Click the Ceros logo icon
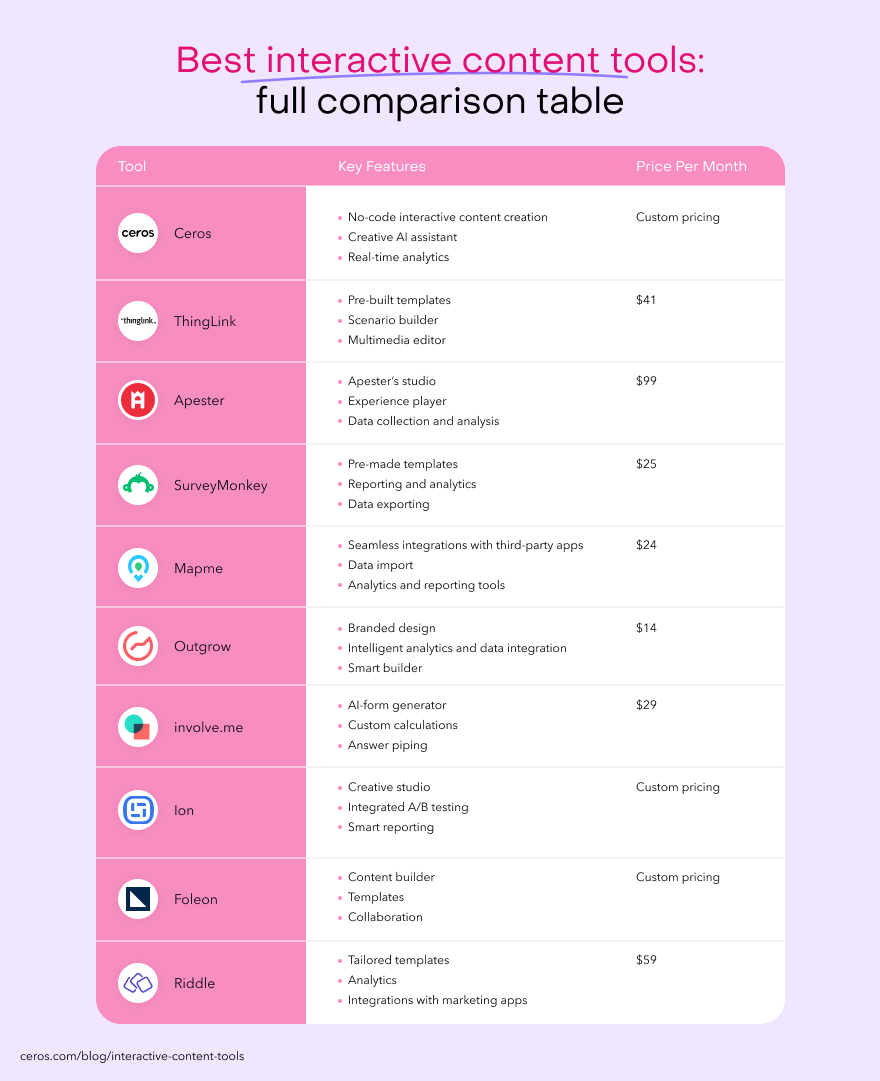This screenshot has width=880, height=1081. coord(138,233)
